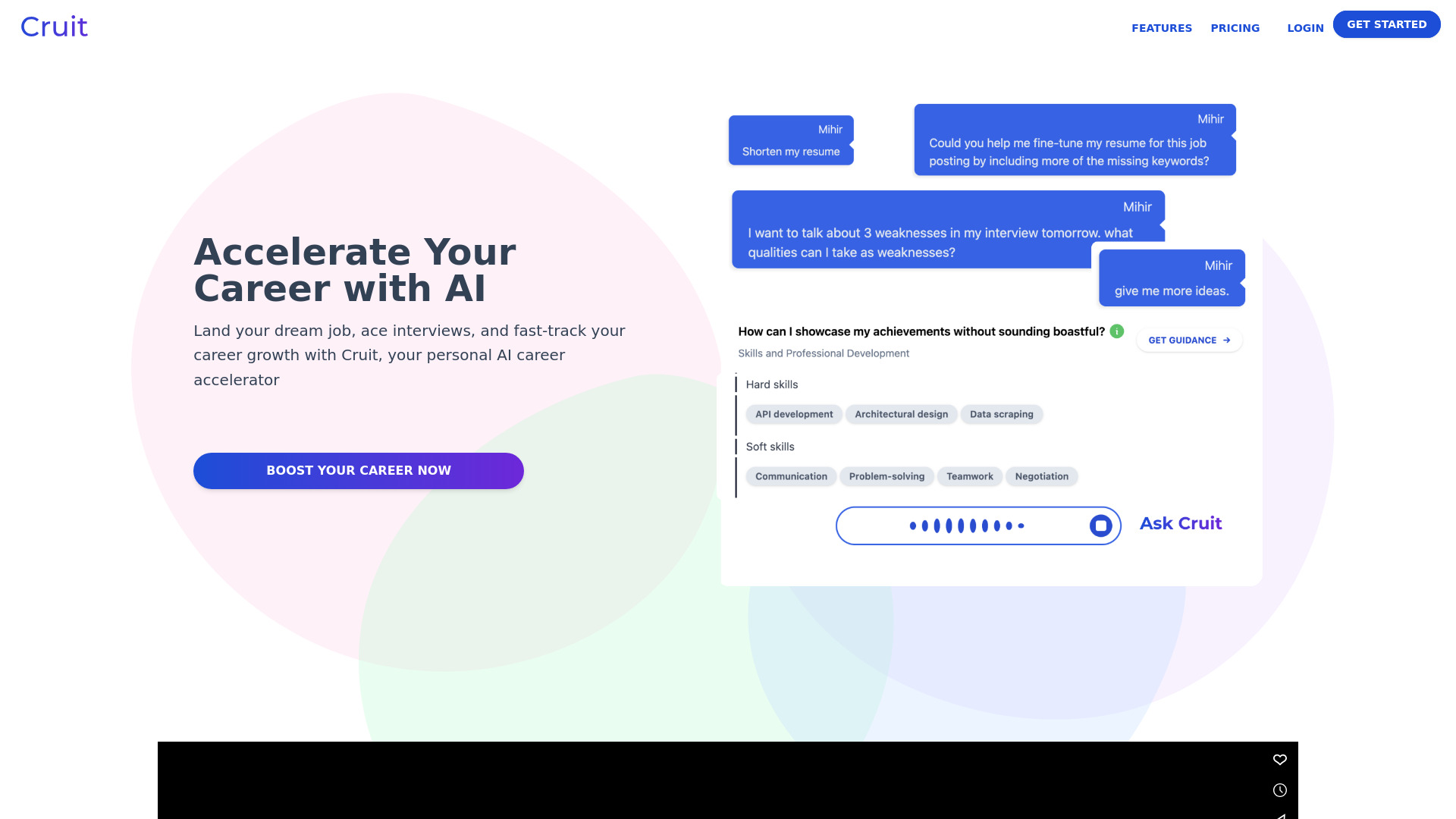Image resolution: width=1456 pixels, height=819 pixels.
Task: Click LOGIN tab item
Action: pyautogui.click(x=1304, y=27)
